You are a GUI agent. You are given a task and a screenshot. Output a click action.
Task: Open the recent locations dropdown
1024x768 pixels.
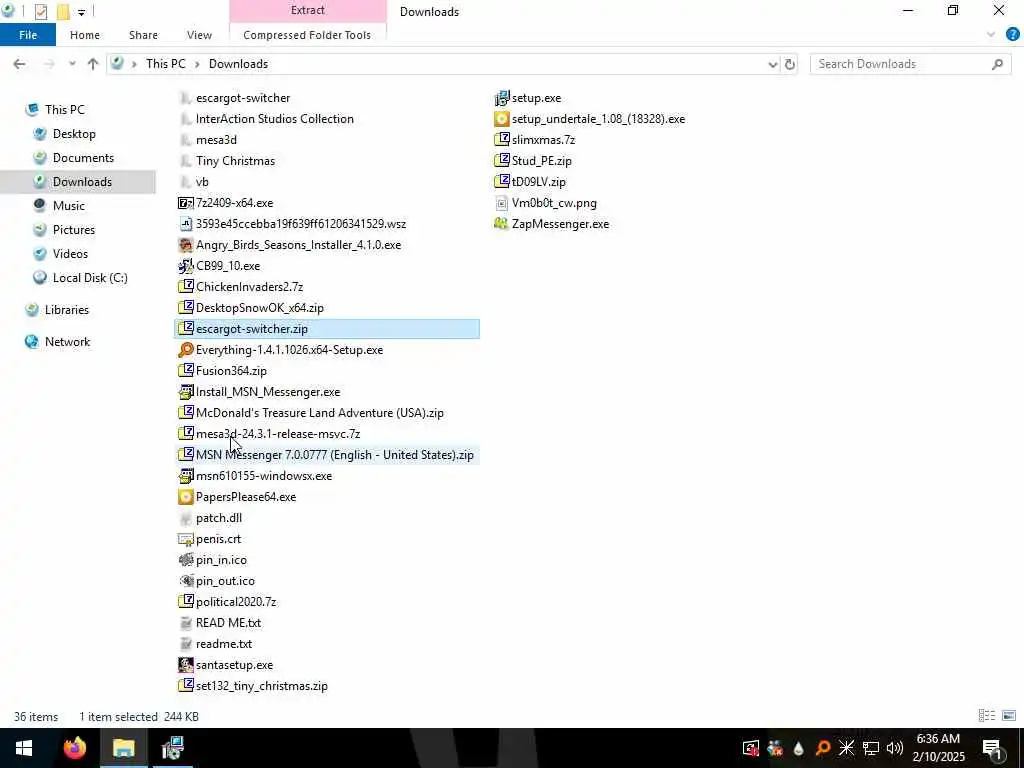click(72, 64)
